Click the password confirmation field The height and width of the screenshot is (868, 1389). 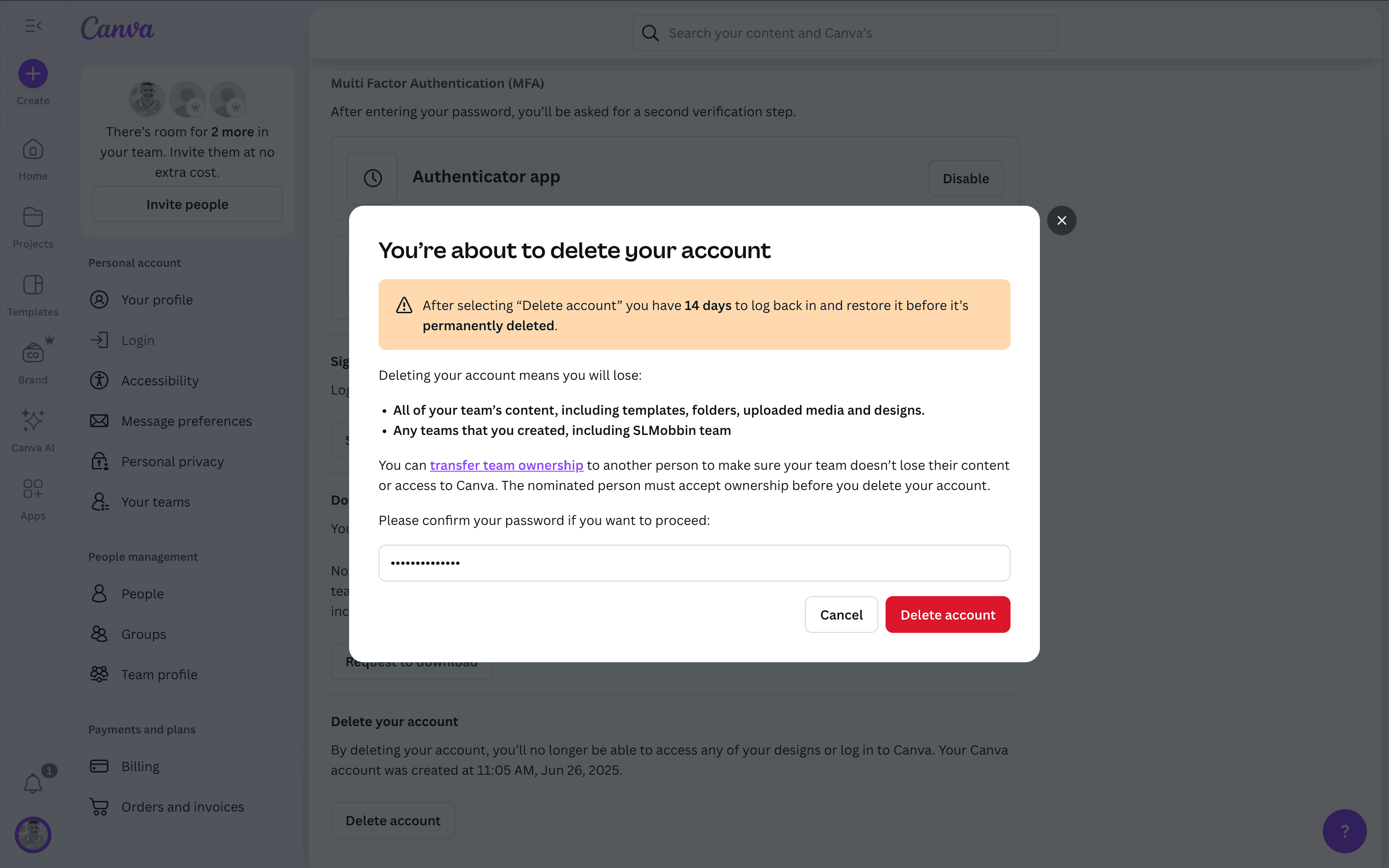[694, 563]
